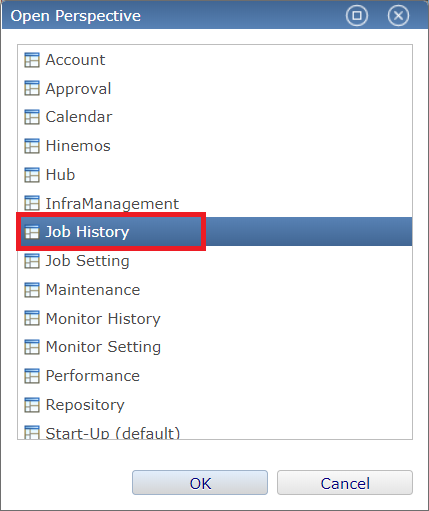Click the Maintenance perspective icon

(32, 290)
